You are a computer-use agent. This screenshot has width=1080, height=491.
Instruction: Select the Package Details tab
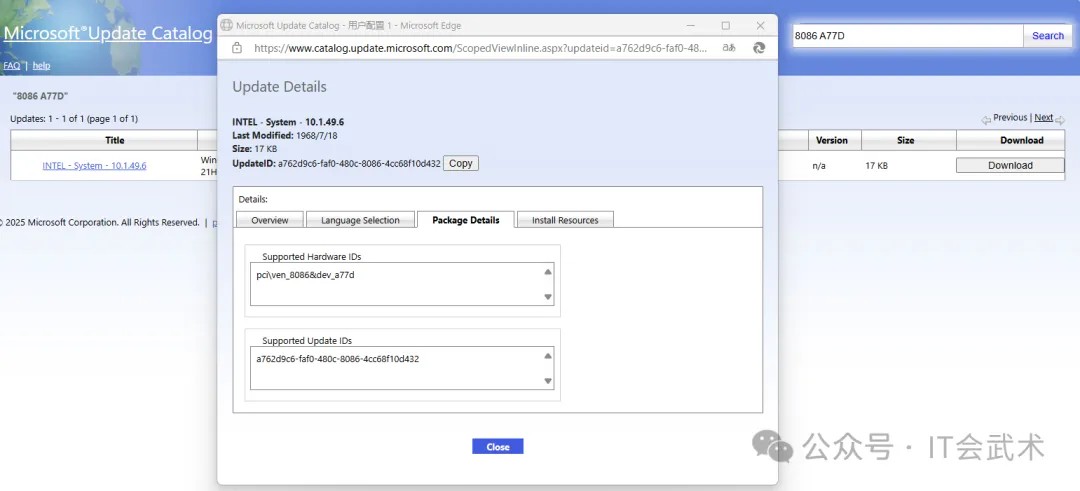[466, 220]
